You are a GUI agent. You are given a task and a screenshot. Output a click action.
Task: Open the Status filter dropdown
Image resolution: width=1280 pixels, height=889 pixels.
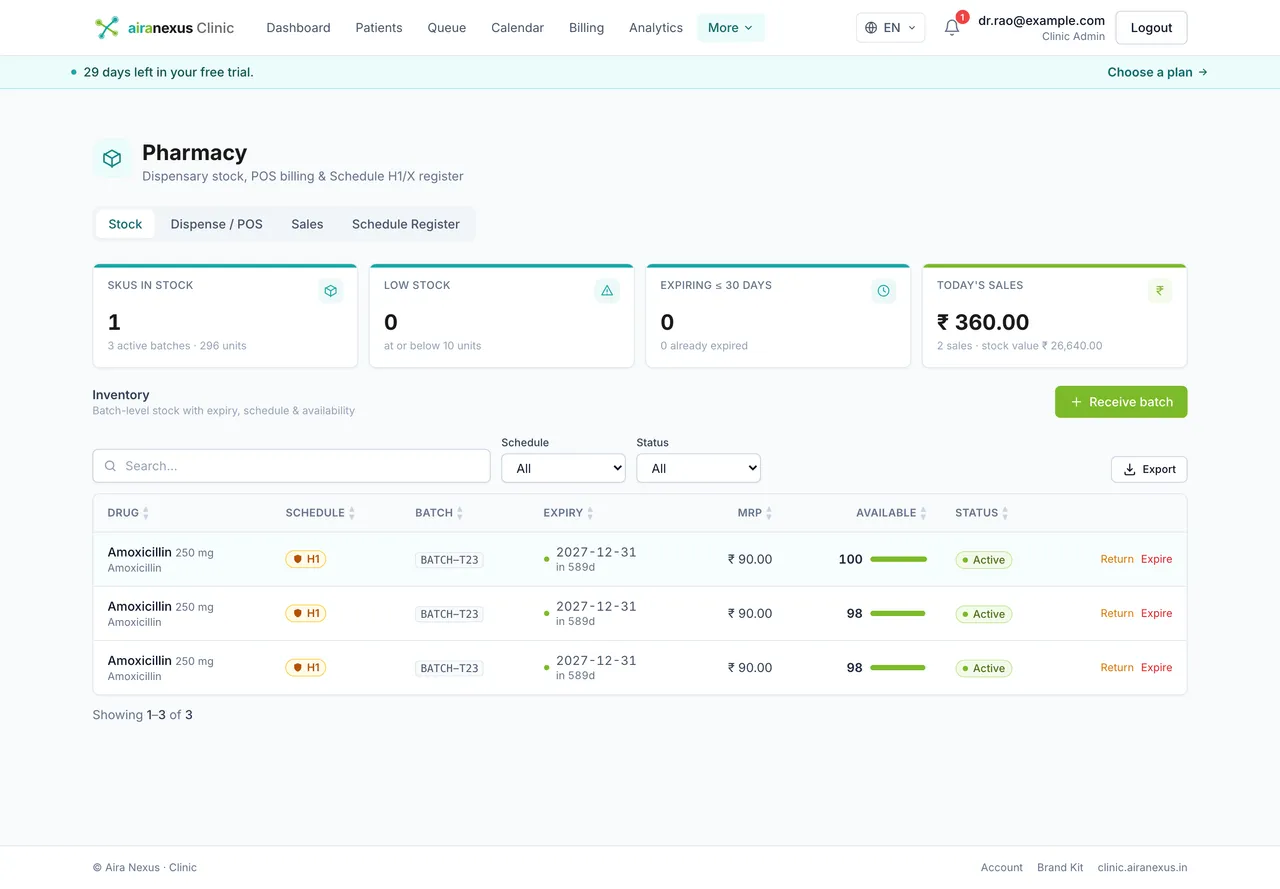[x=698, y=468]
